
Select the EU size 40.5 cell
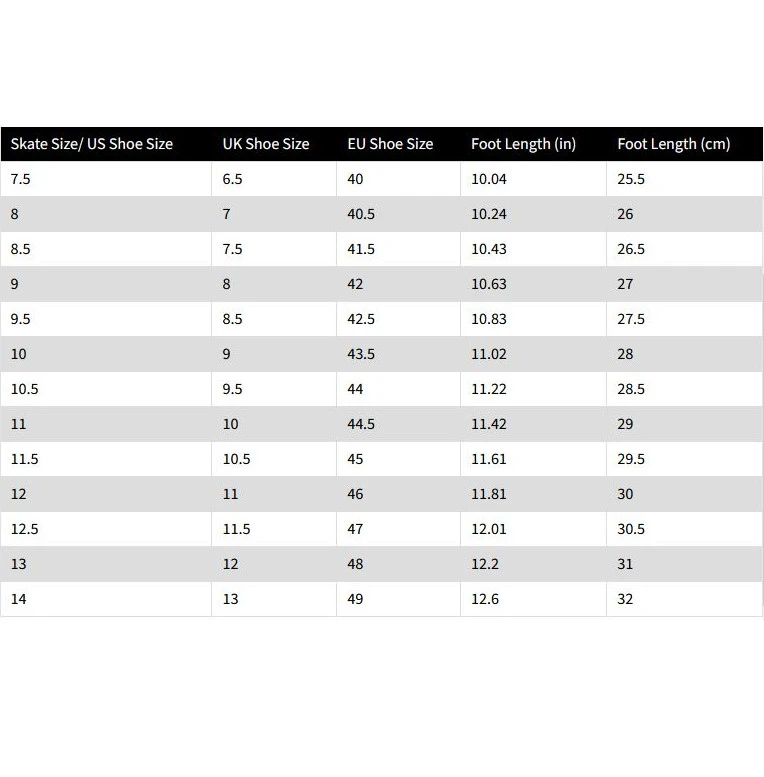point(361,214)
